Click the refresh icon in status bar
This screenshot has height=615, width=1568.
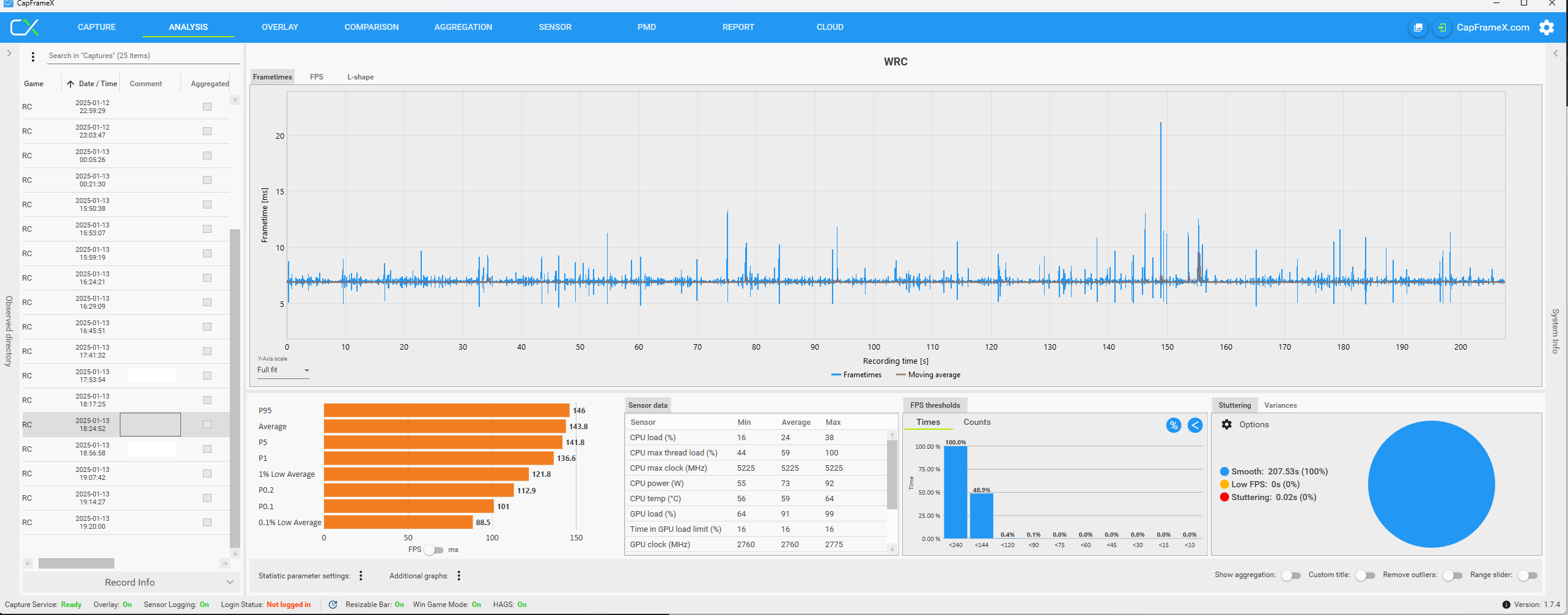[333, 605]
